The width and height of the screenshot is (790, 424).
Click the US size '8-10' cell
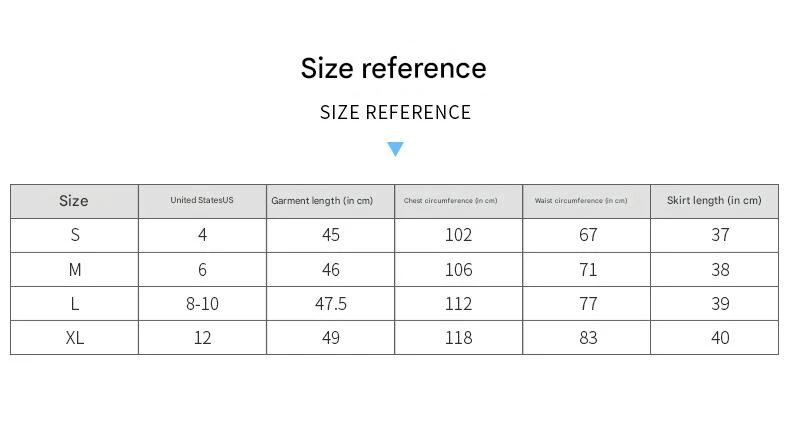pyautogui.click(x=203, y=304)
